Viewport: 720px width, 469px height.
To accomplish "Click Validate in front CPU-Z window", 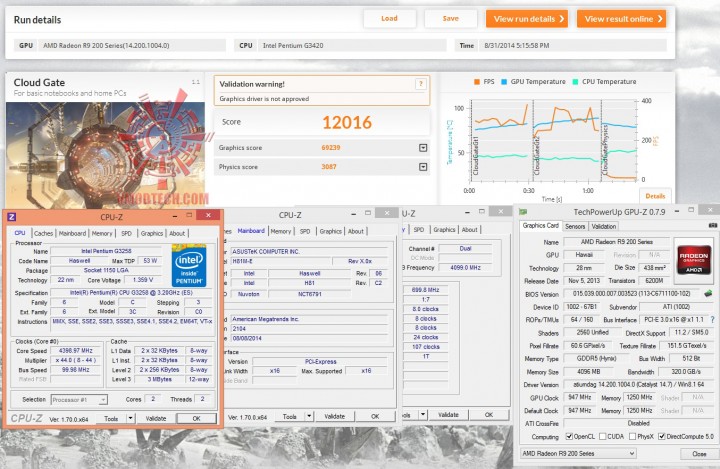I will pos(156,418).
